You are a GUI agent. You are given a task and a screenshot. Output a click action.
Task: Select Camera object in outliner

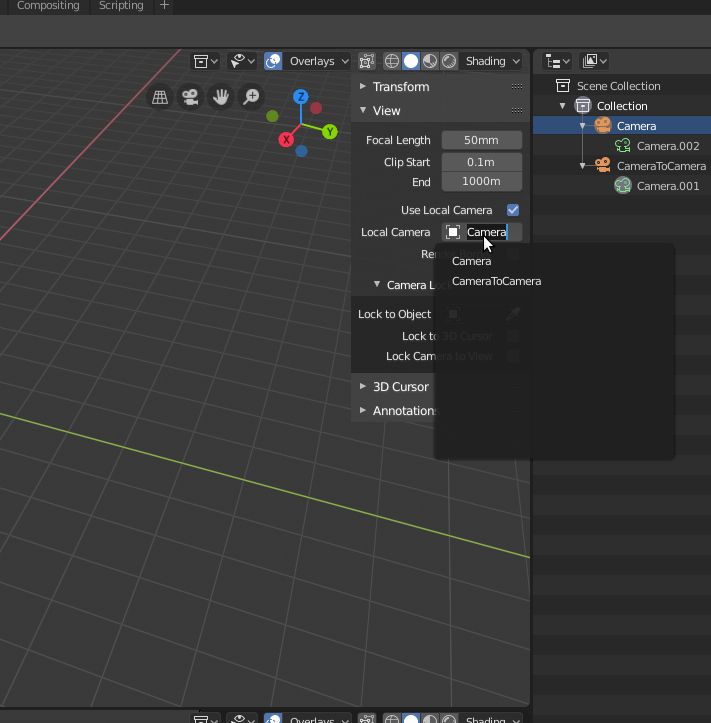(x=636, y=126)
